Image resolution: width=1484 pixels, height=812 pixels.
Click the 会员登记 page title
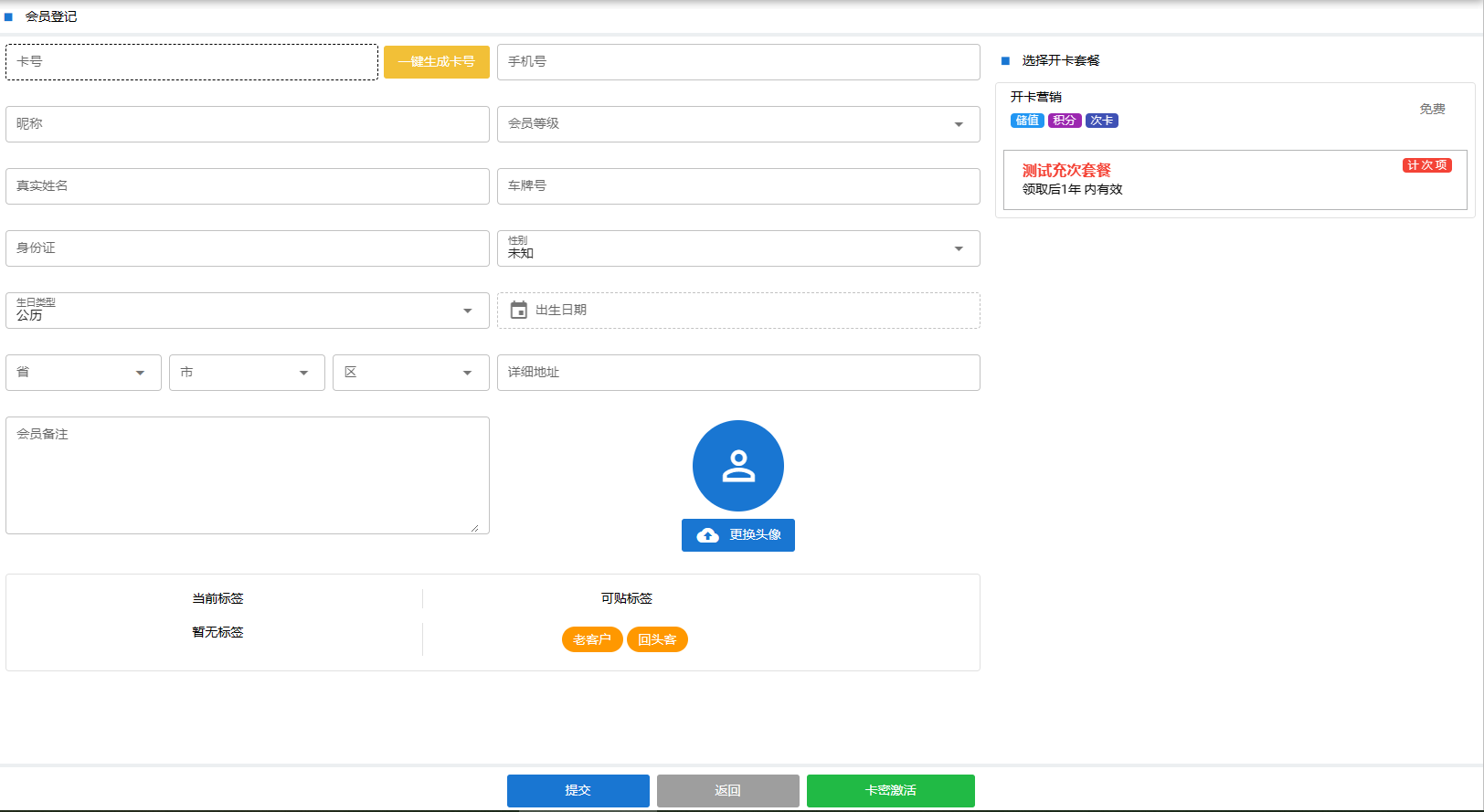click(51, 16)
